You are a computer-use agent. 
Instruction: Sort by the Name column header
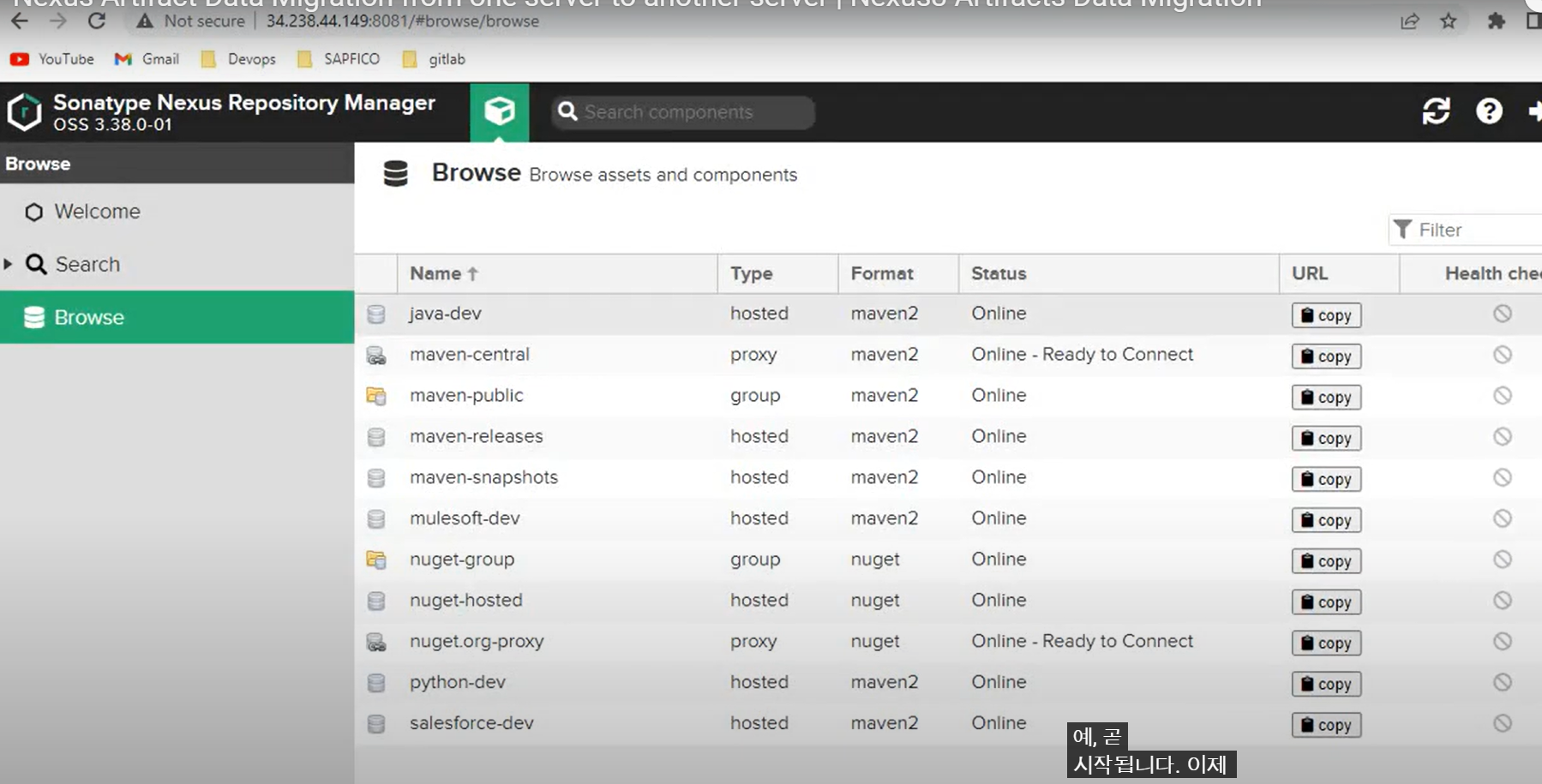coord(557,273)
